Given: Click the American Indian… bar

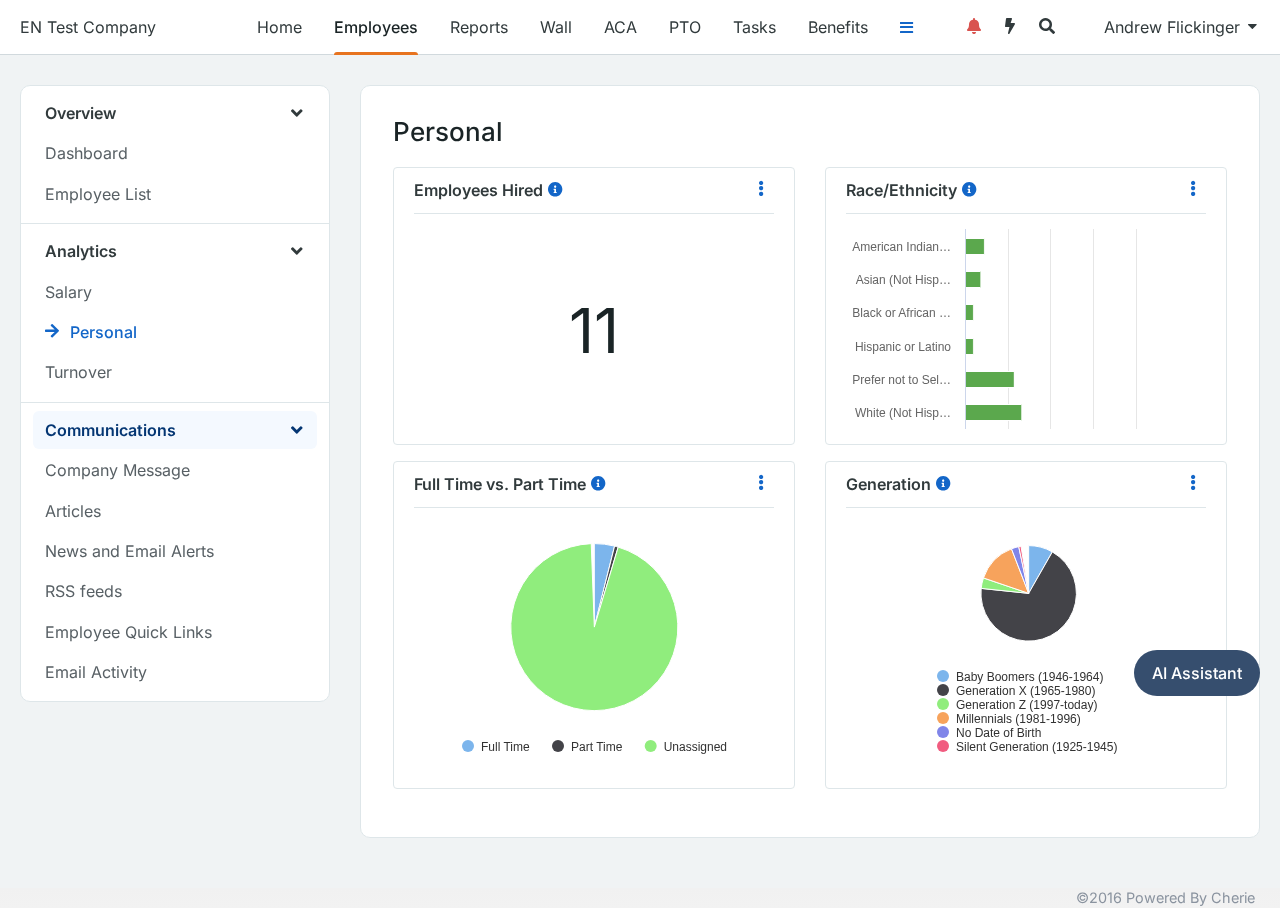Looking at the screenshot, I should coord(975,246).
